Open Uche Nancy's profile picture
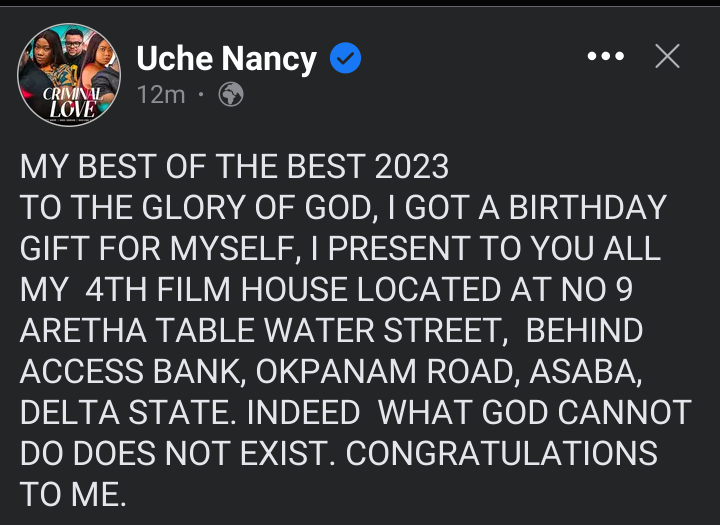Viewport: 720px width, 525px height. pos(69,75)
